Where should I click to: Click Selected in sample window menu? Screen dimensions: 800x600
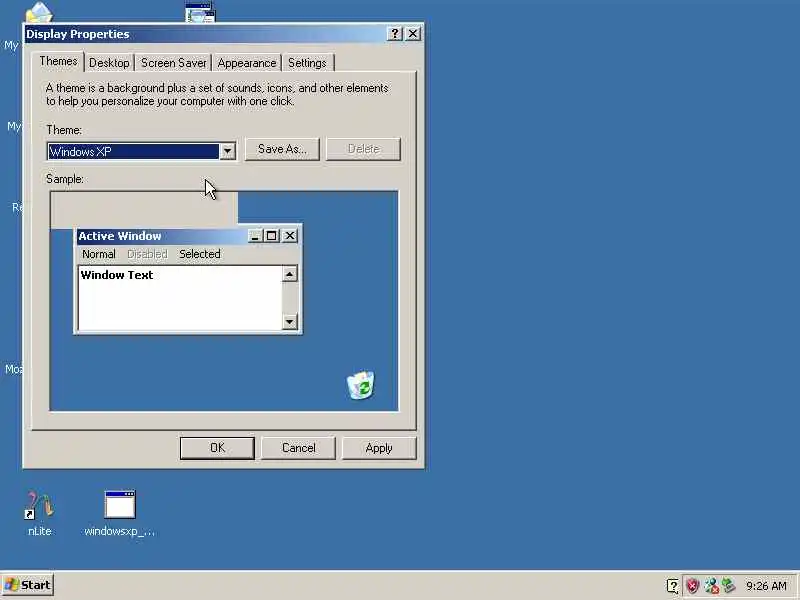tap(200, 254)
